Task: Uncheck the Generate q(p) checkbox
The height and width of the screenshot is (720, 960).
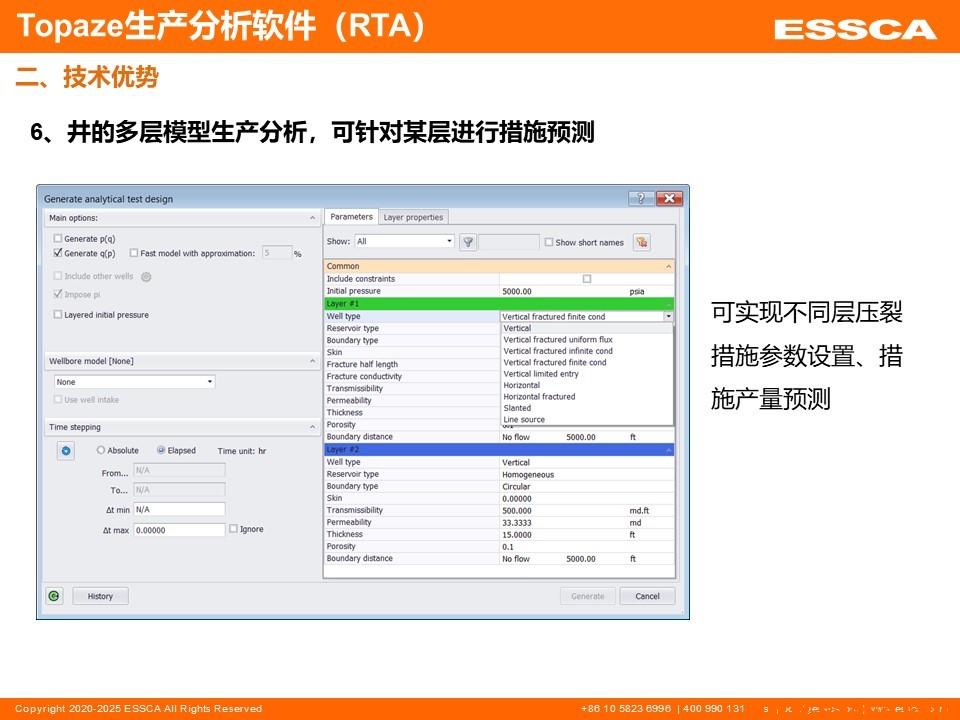Action: pos(58,253)
